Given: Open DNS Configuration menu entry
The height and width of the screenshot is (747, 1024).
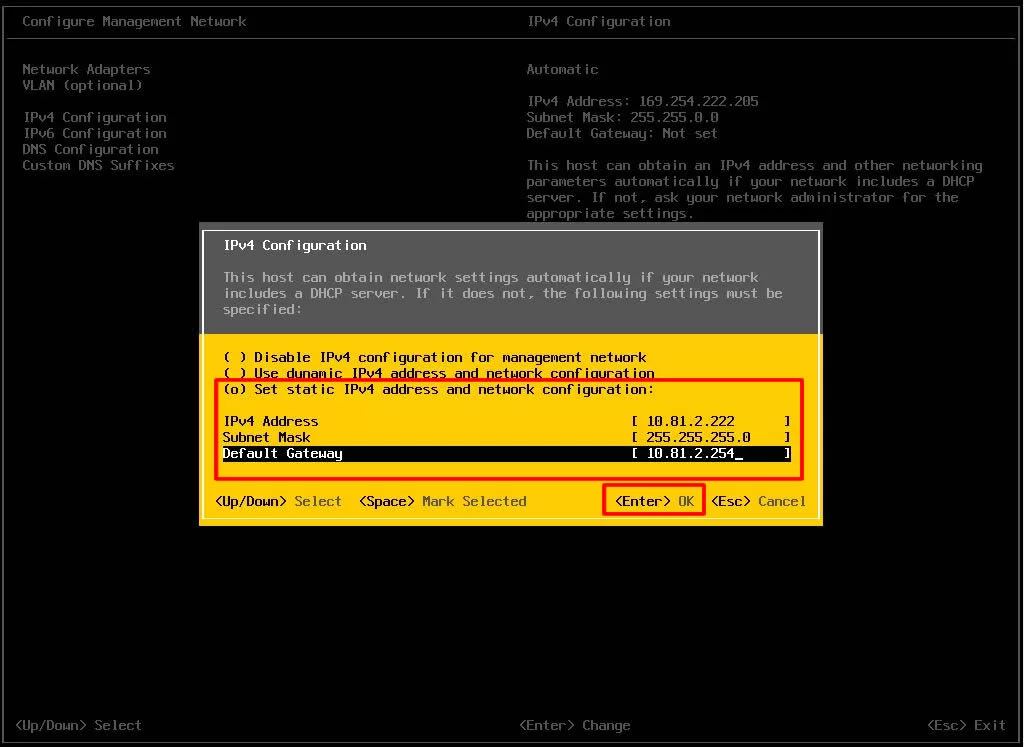Looking at the screenshot, I should pos(90,149).
